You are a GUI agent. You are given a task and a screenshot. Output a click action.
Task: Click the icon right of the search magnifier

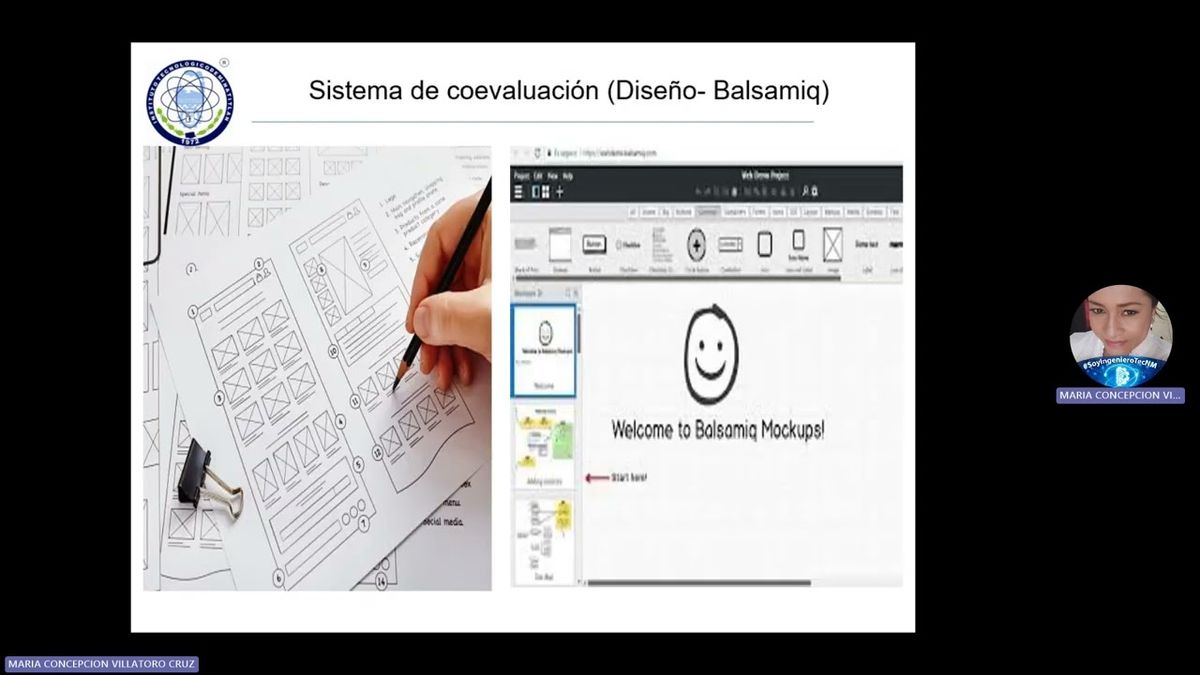815,191
